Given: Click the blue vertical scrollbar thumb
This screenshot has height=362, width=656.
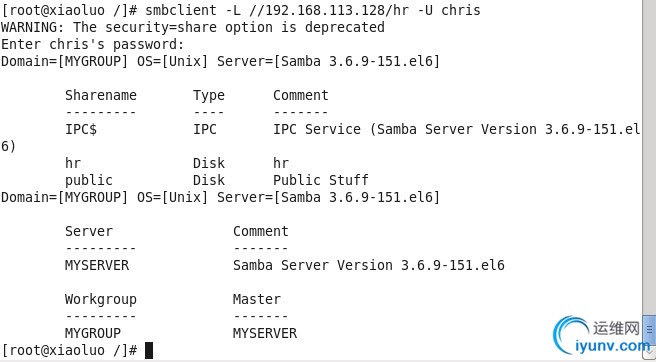Looking at the screenshot, I should (x=650, y=330).
